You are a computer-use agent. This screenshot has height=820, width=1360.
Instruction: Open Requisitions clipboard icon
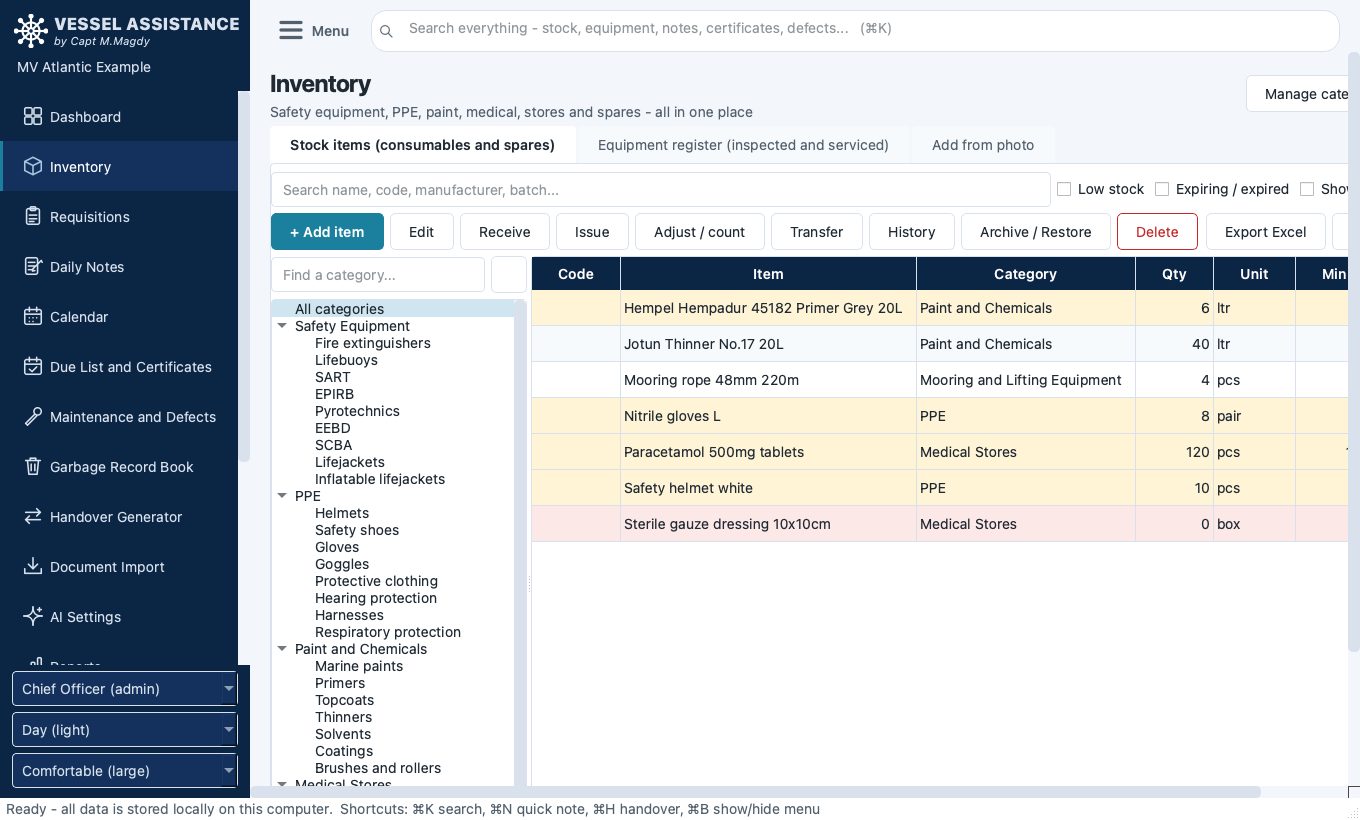pyautogui.click(x=33, y=217)
